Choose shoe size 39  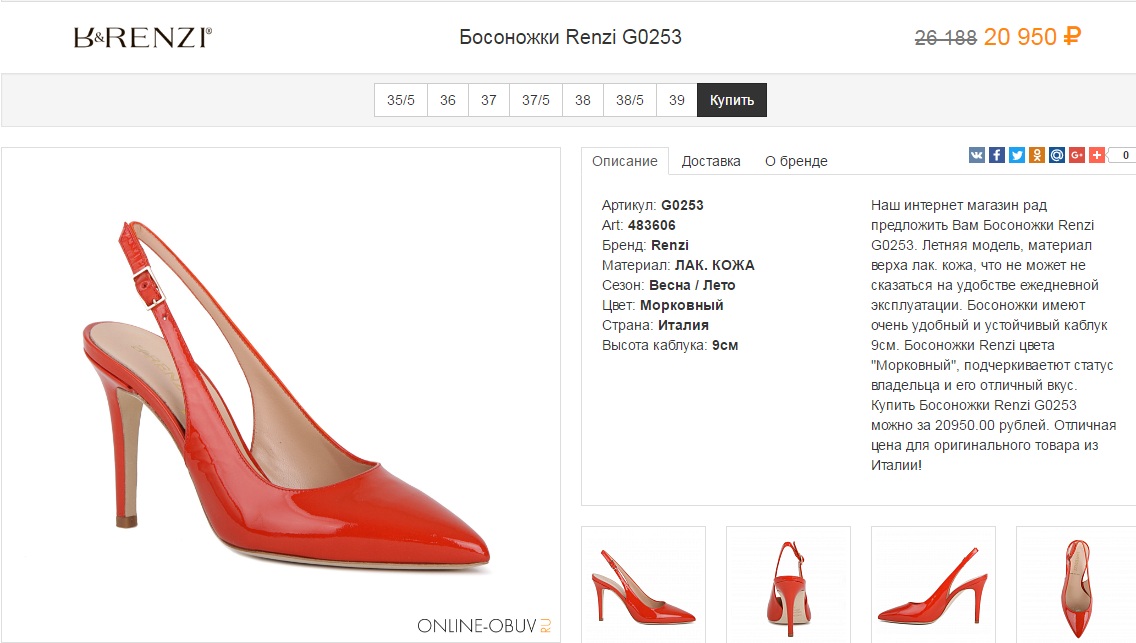coord(677,100)
